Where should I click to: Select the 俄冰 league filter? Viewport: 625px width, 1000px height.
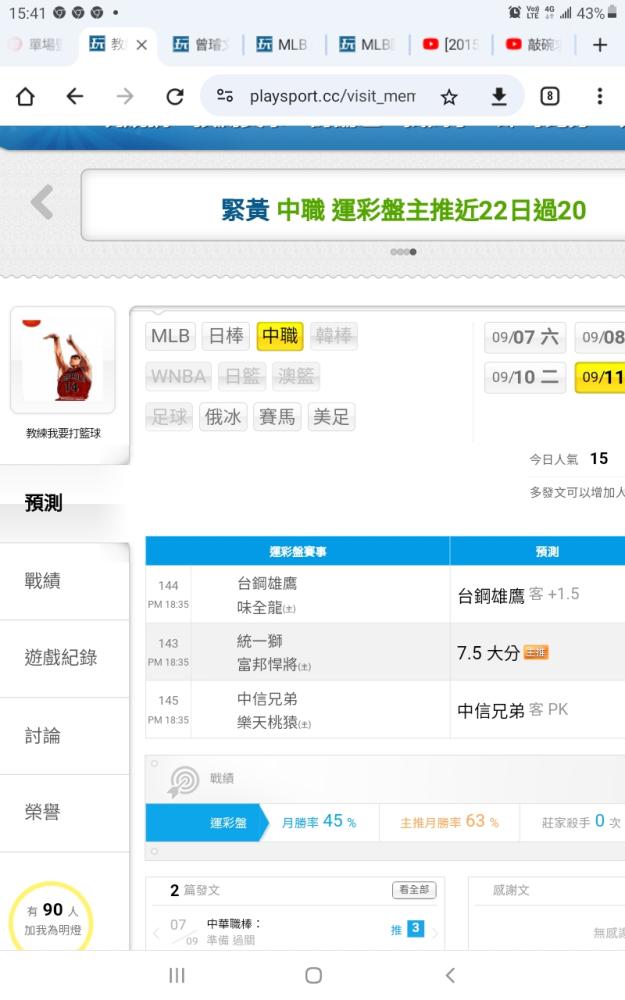coord(223,417)
